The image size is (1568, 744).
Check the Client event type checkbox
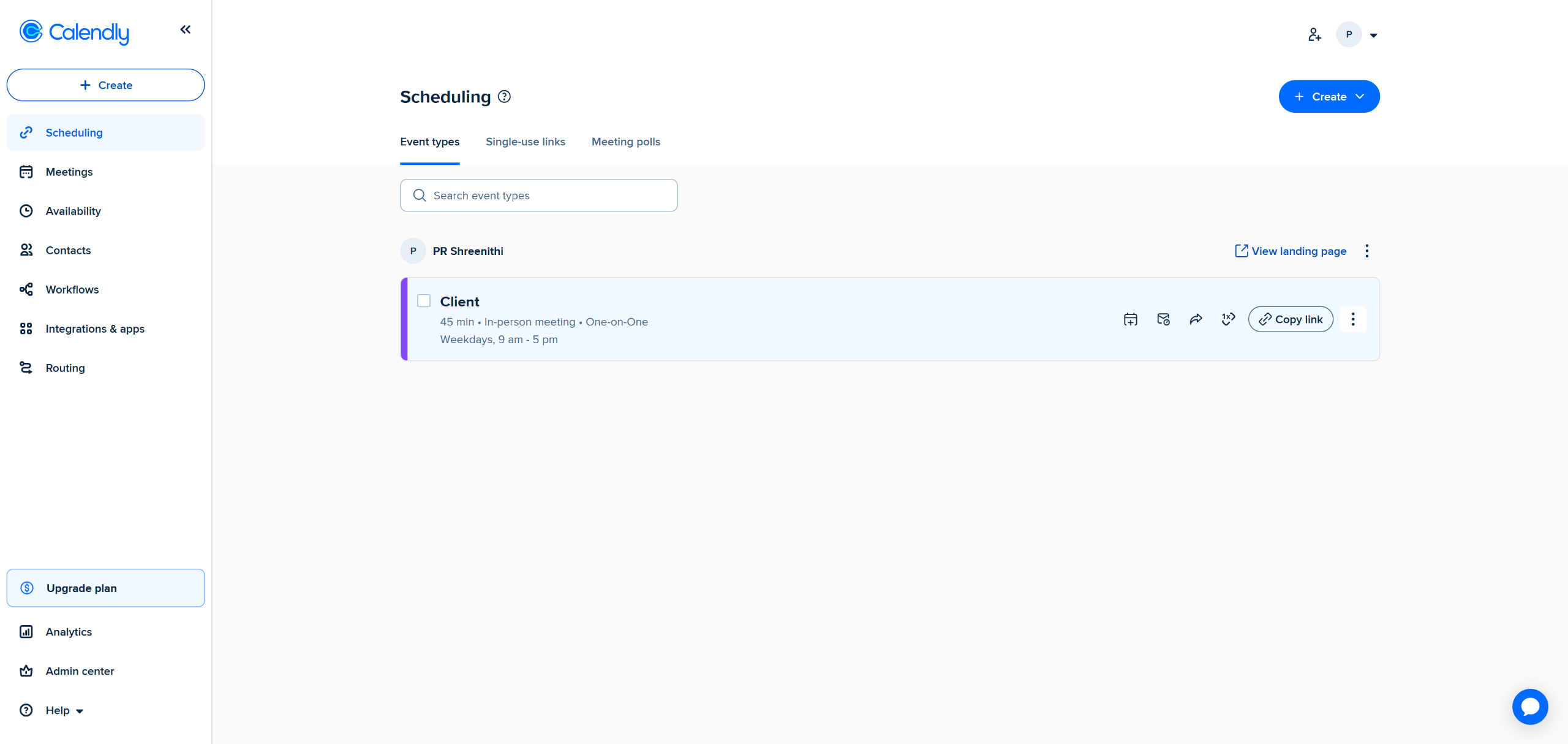point(424,301)
